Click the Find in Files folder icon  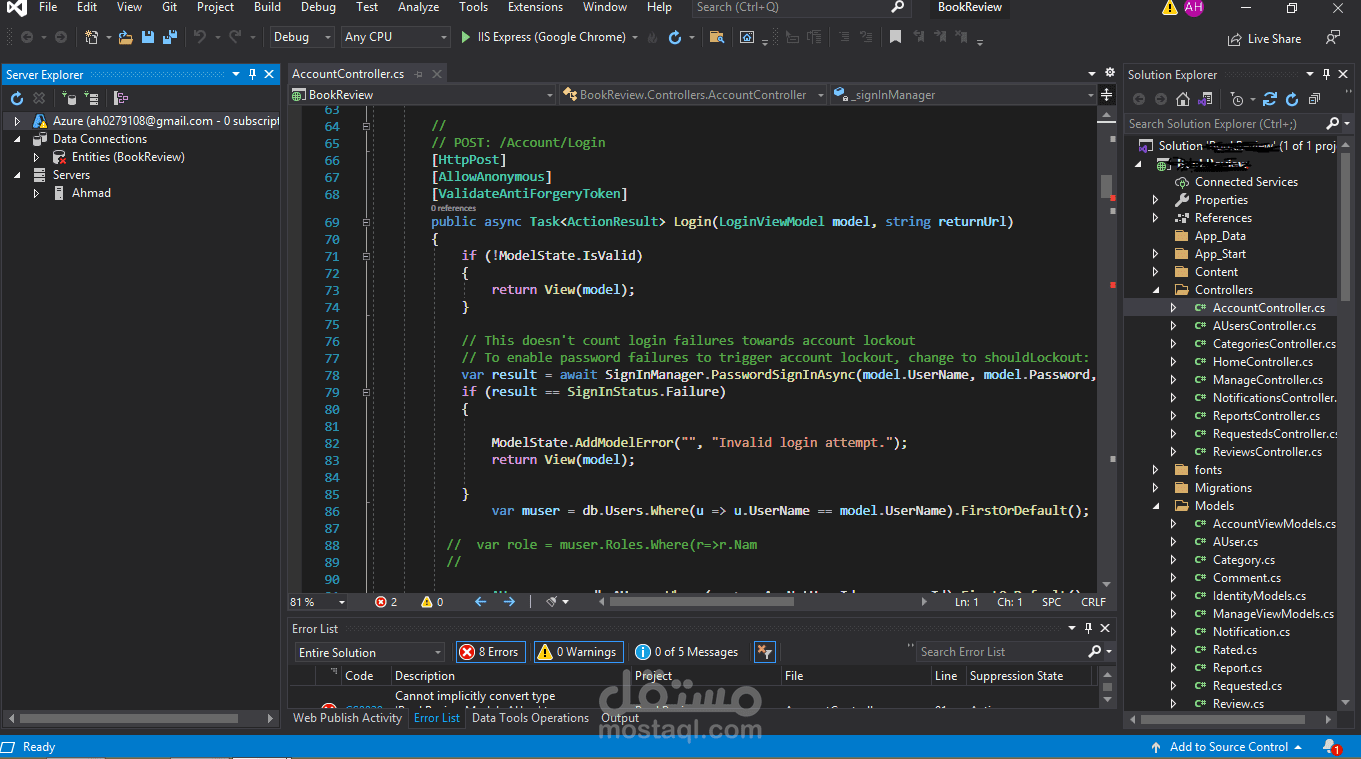point(716,37)
